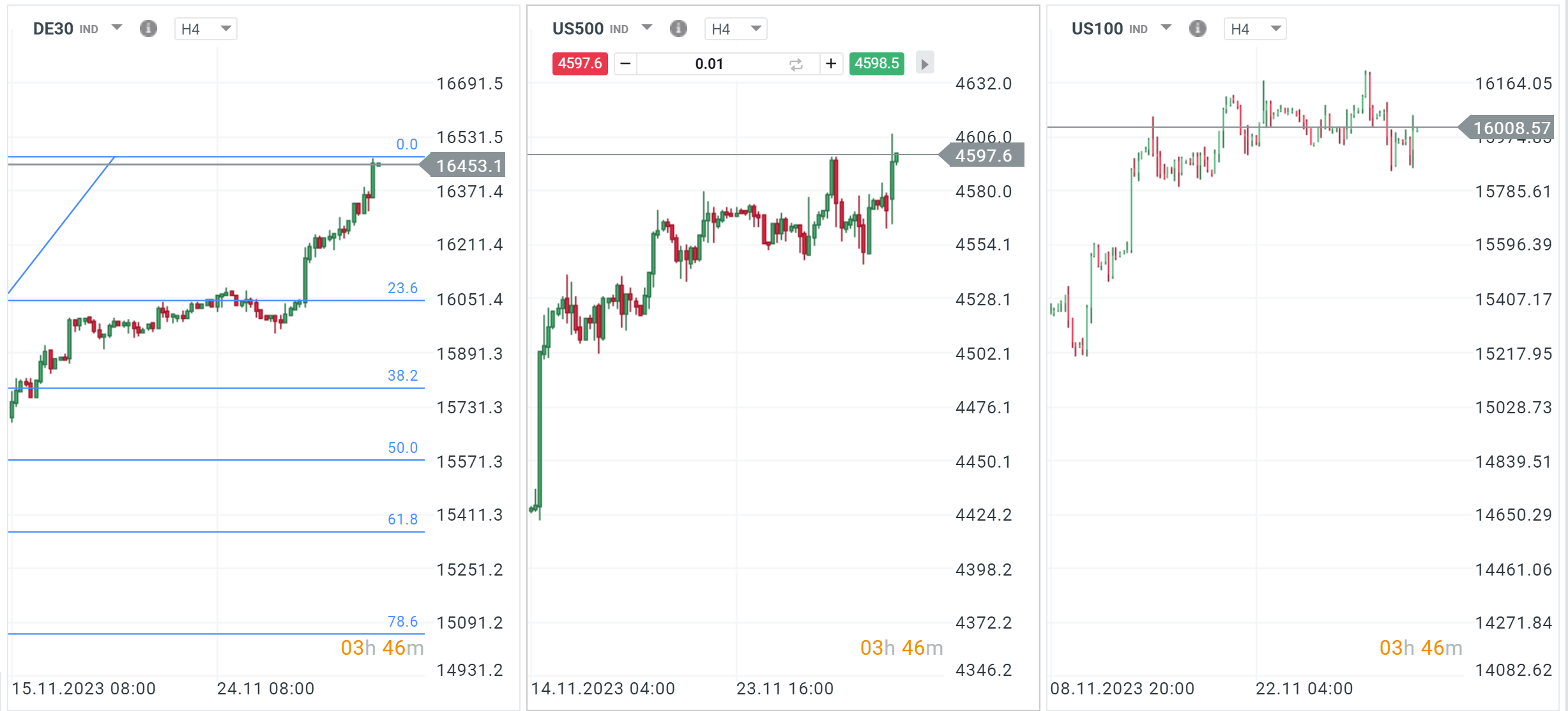
Task: Select the 23.6 Fibonacci level label
Action: 402,288
